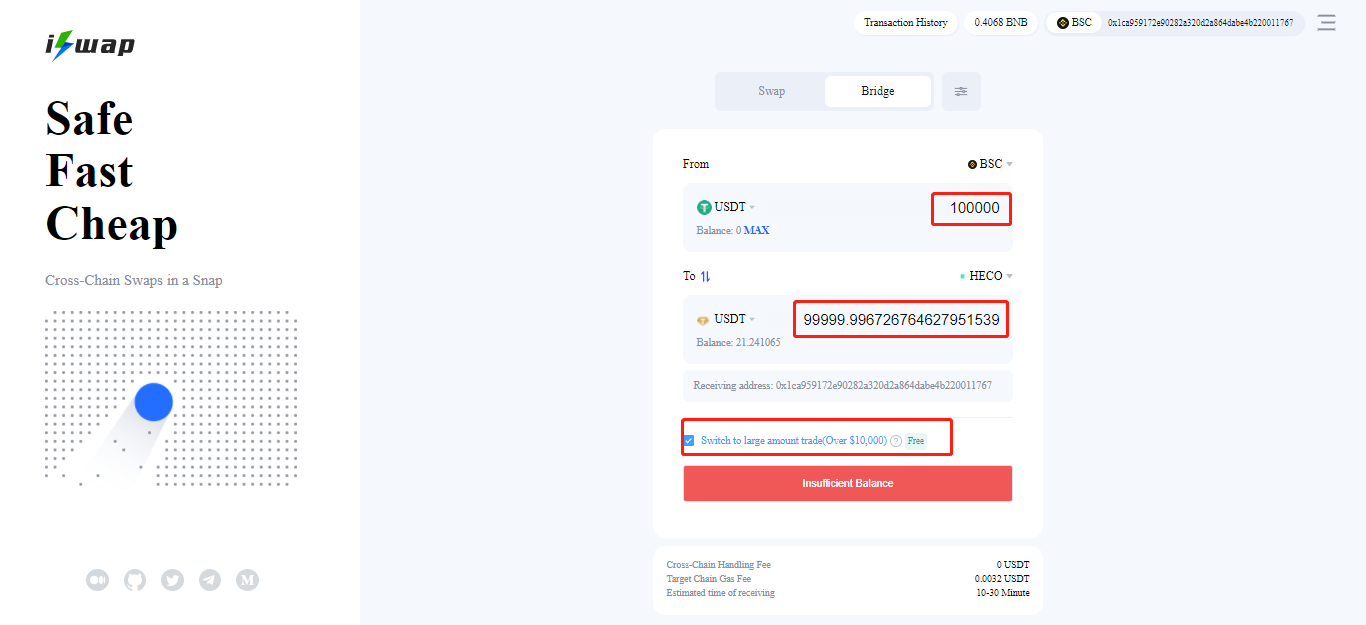Open the circular M social icon
The height and width of the screenshot is (625, 1366).
(247, 579)
